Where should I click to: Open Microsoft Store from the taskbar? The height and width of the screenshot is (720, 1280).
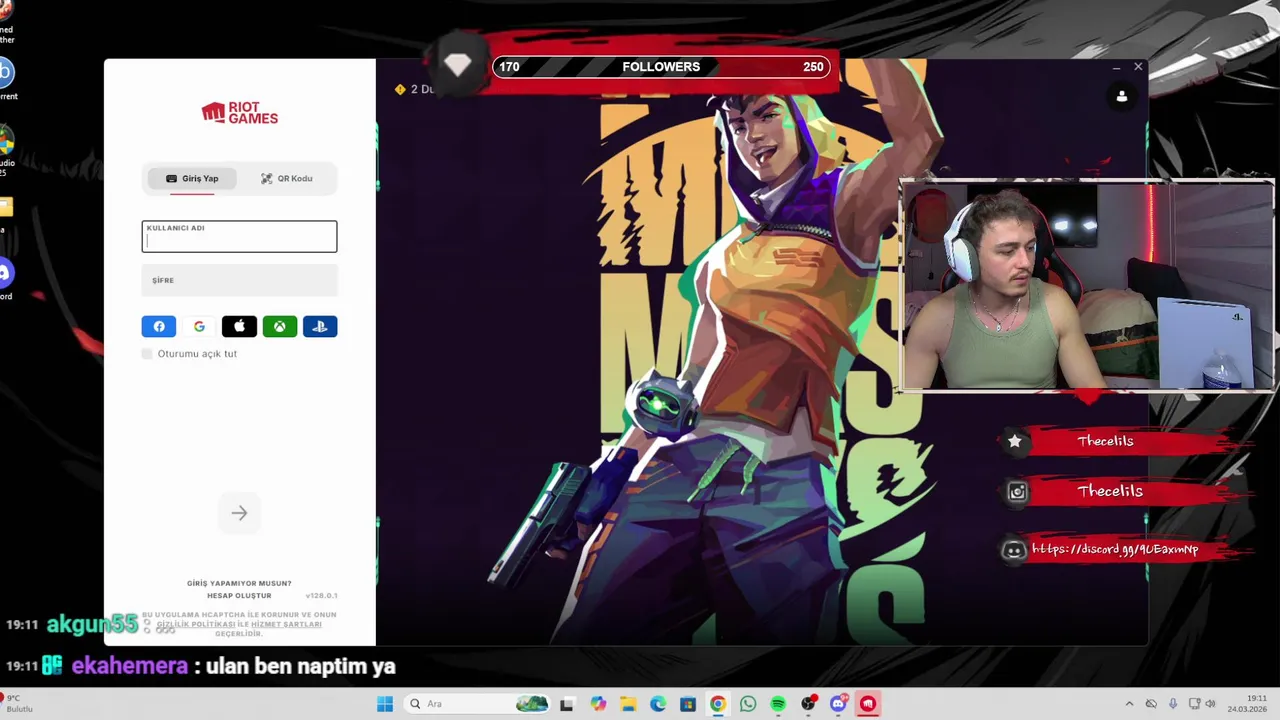click(x=688, y=704)
